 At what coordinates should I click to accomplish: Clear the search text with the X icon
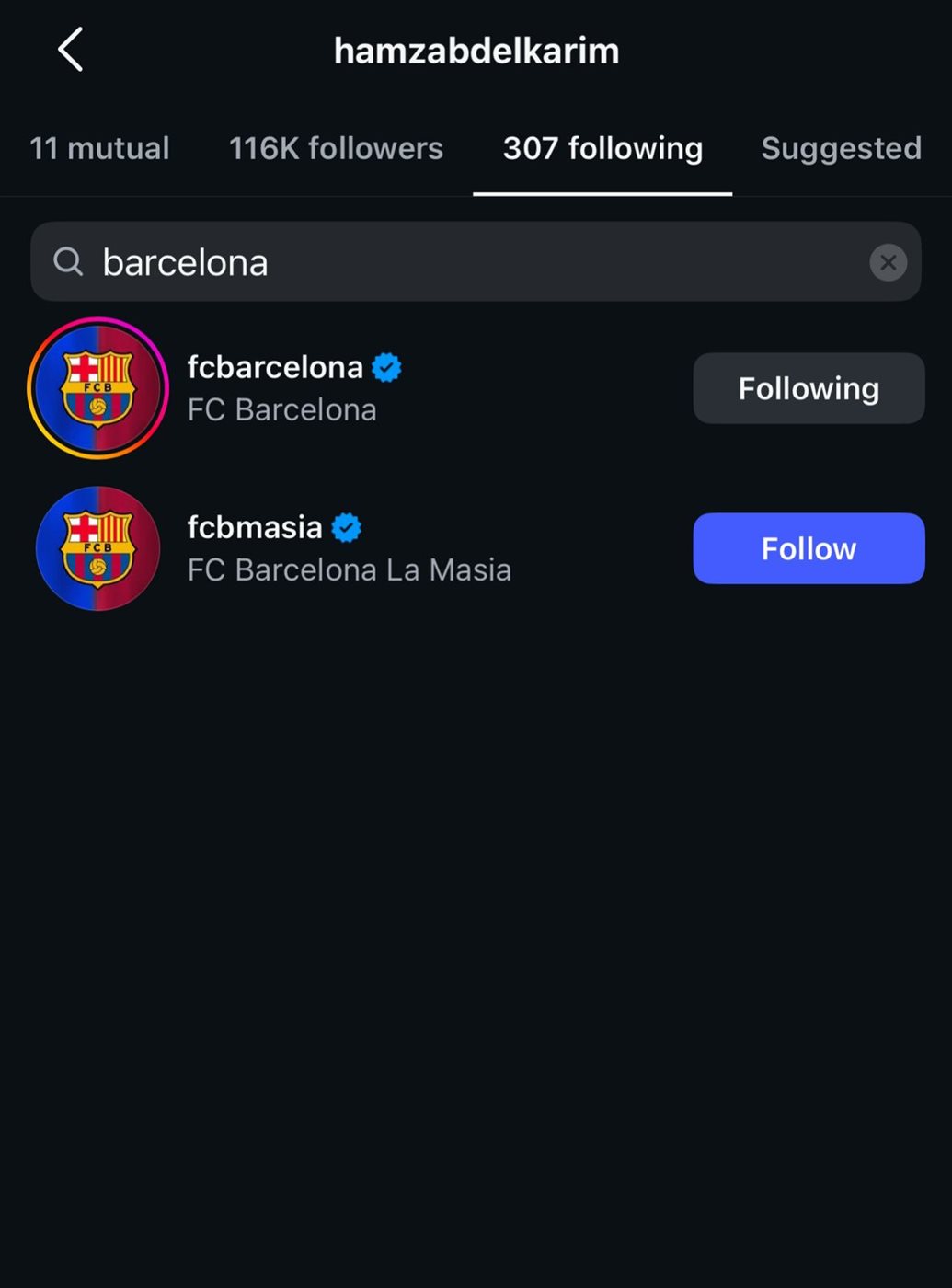888,262
